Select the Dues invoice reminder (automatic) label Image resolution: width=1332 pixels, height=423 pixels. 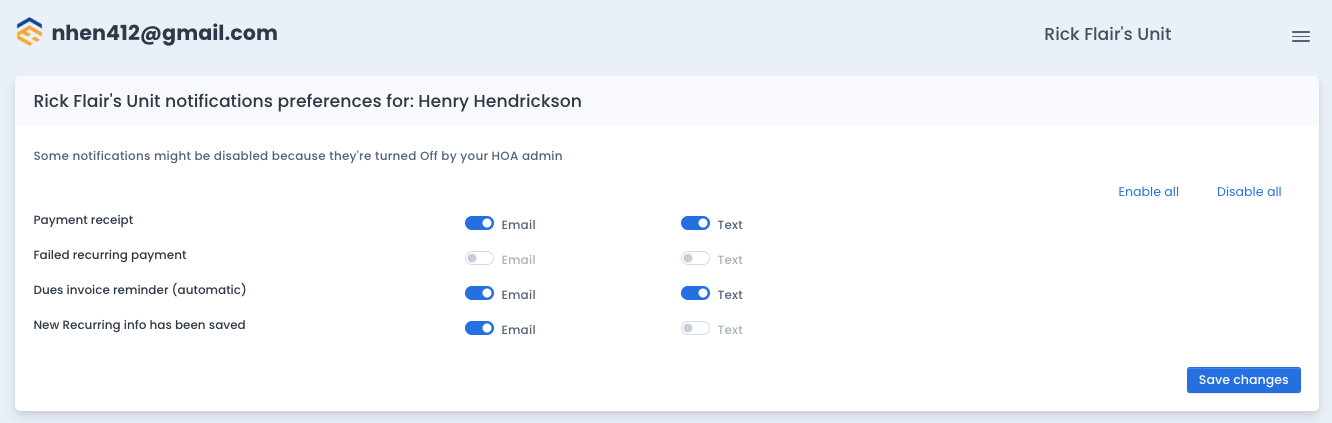pyautogui.click(x=140, y=290)
